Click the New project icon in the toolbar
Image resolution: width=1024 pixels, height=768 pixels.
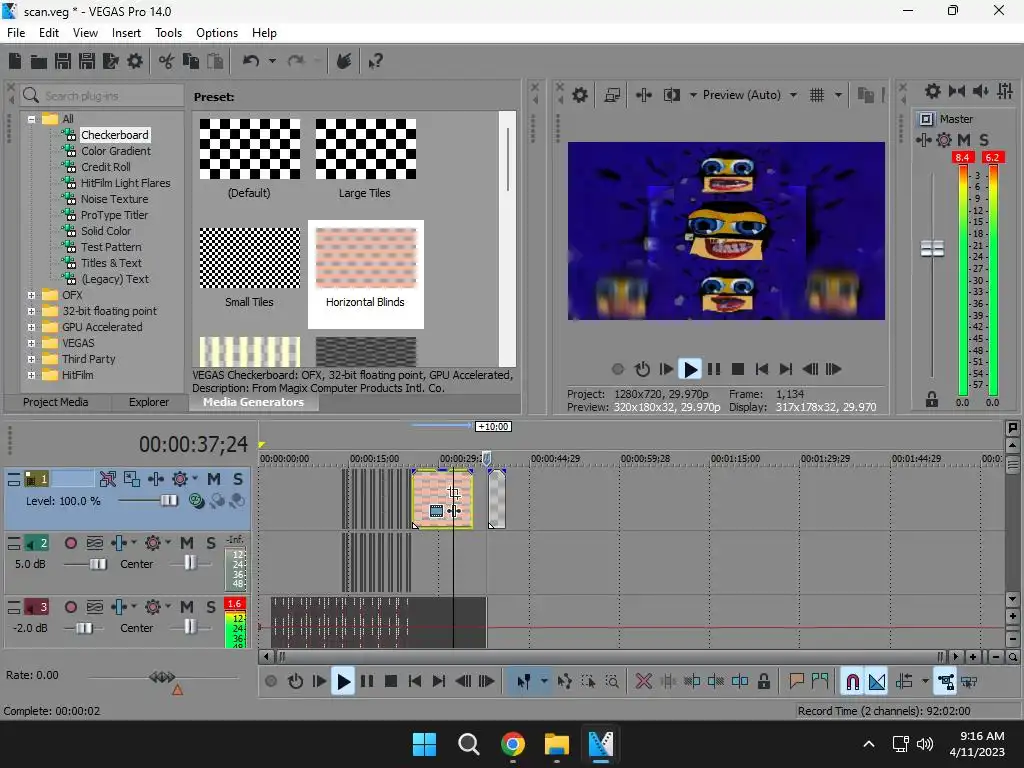[15, 61]
